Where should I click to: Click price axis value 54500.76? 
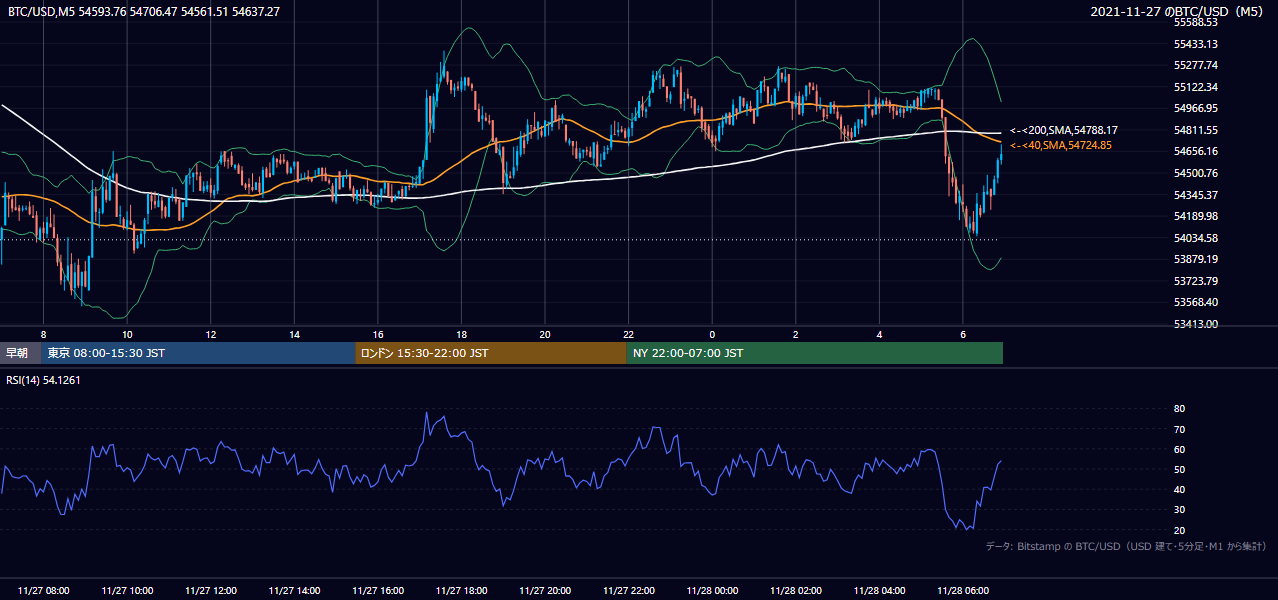(x=1196, y=173)
